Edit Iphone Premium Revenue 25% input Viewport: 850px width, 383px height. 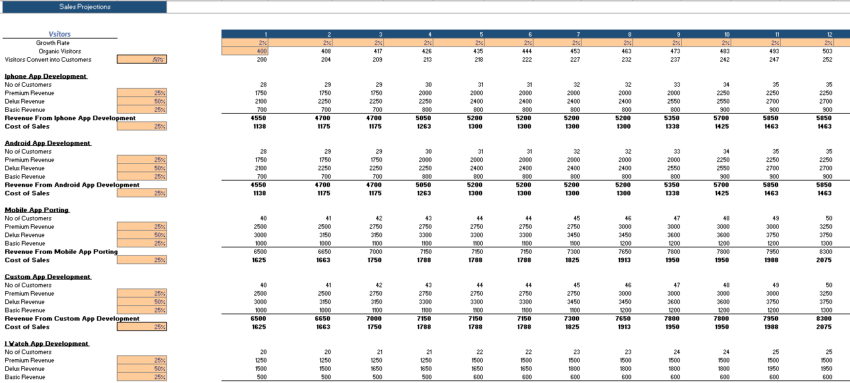[x=141, y=93]
